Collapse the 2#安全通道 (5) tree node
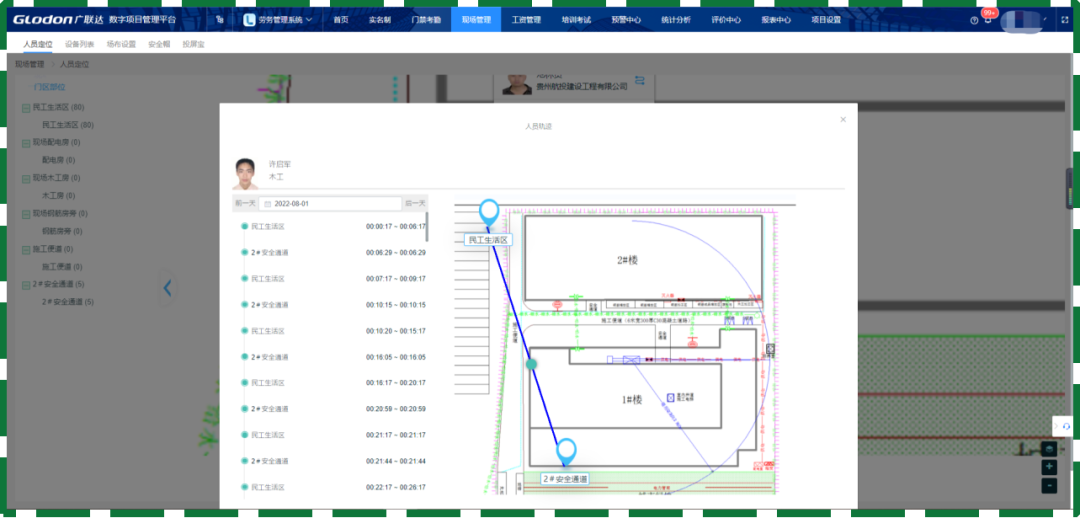The image size is (1080, 518). pos(26,284)
